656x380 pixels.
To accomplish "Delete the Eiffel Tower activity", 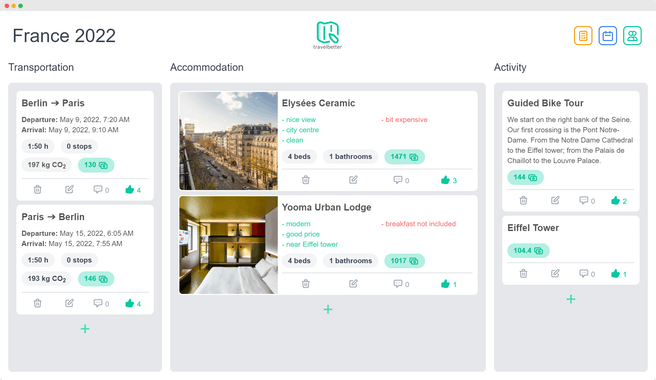I will (523, 274).
